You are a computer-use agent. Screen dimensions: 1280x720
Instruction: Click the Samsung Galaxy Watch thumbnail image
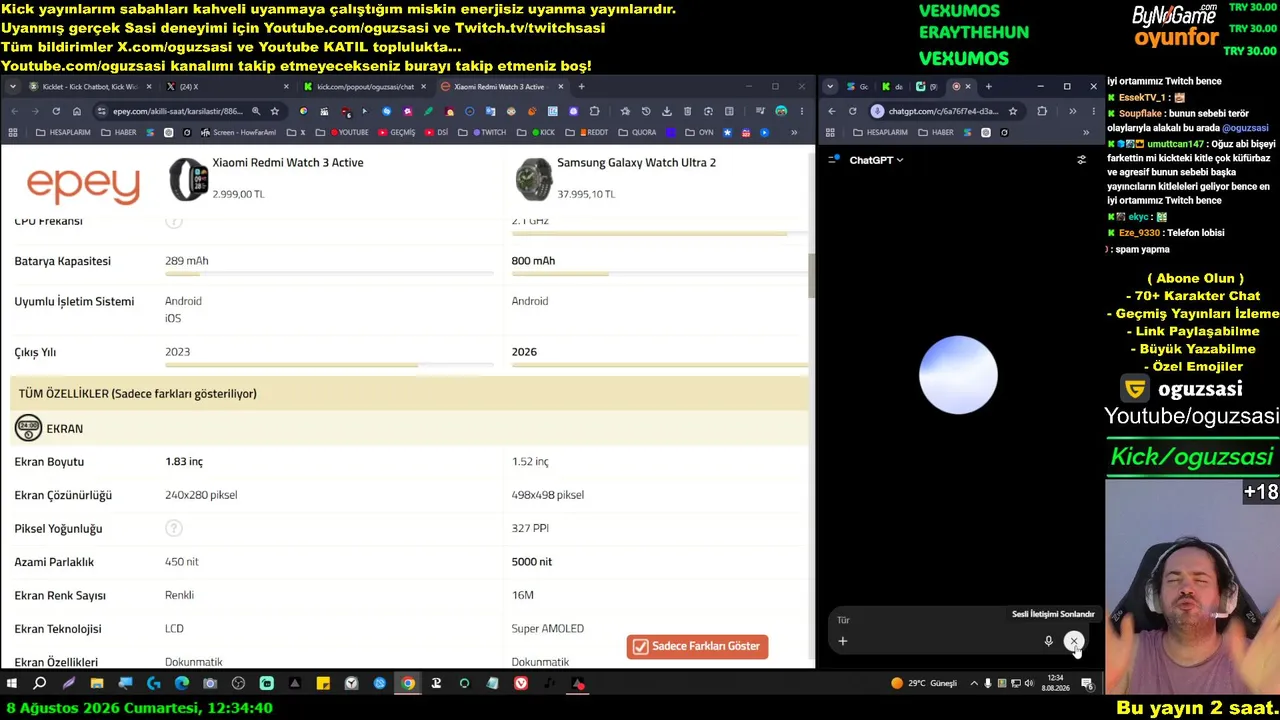(533, 180)
